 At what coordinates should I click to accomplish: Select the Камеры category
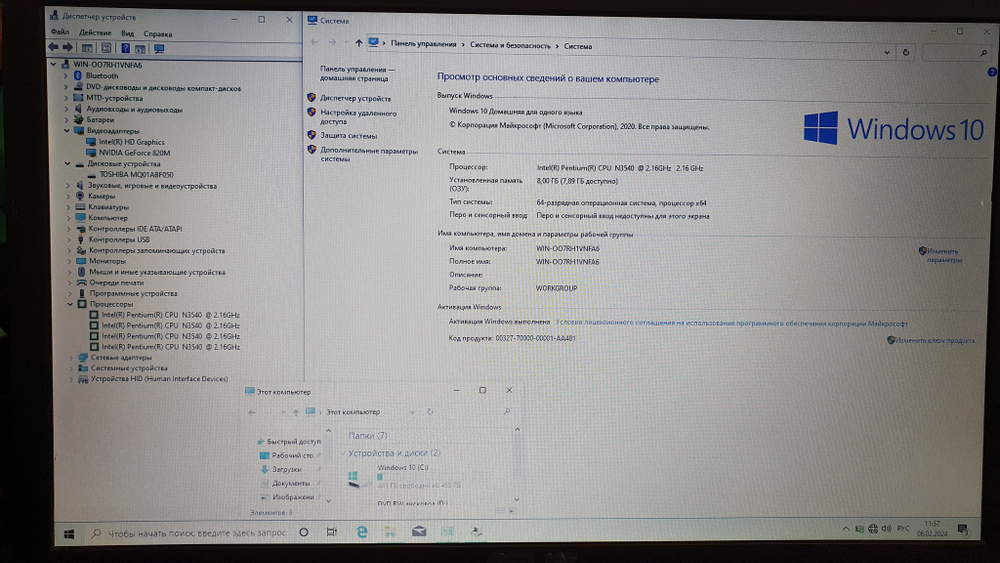point(102,196)
